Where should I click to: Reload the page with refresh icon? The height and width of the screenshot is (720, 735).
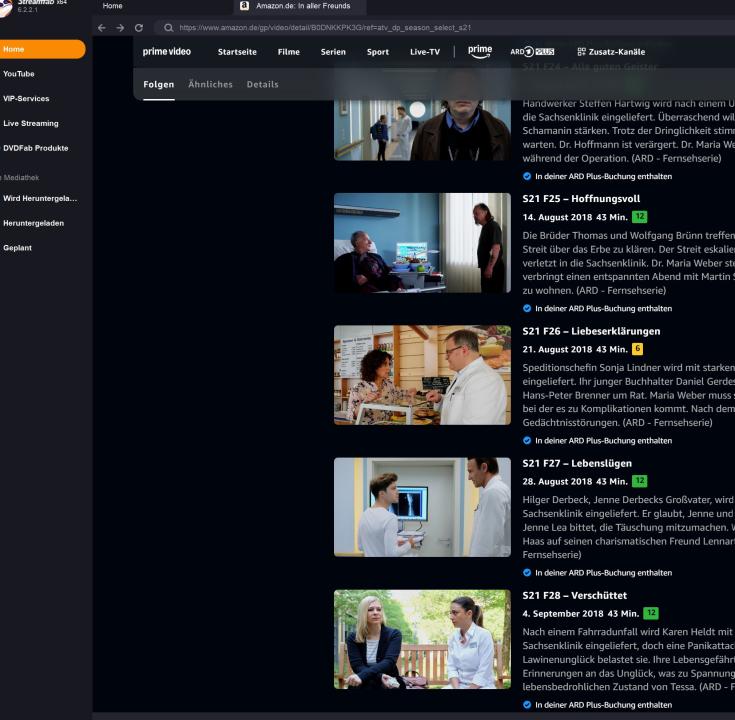(x=139, y=28)
